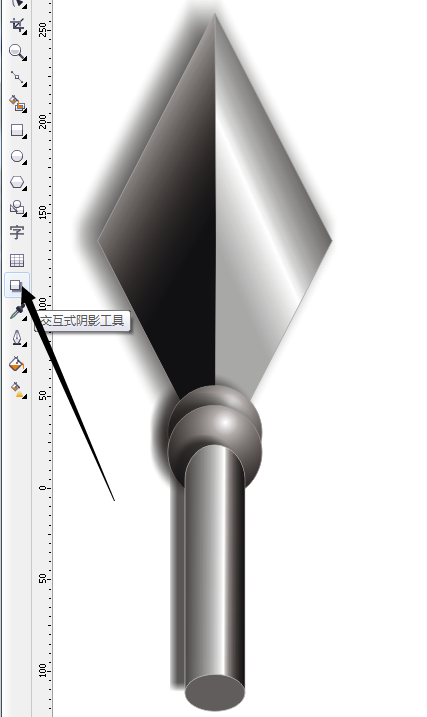Pick the Rectangle tool

click(17, 130)
